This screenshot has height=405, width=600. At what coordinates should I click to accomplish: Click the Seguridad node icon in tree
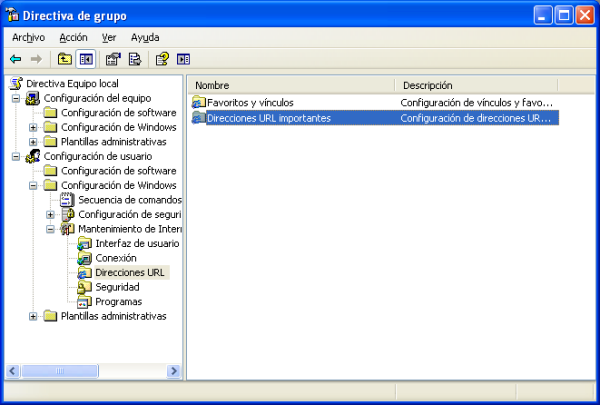click(84, 287)
